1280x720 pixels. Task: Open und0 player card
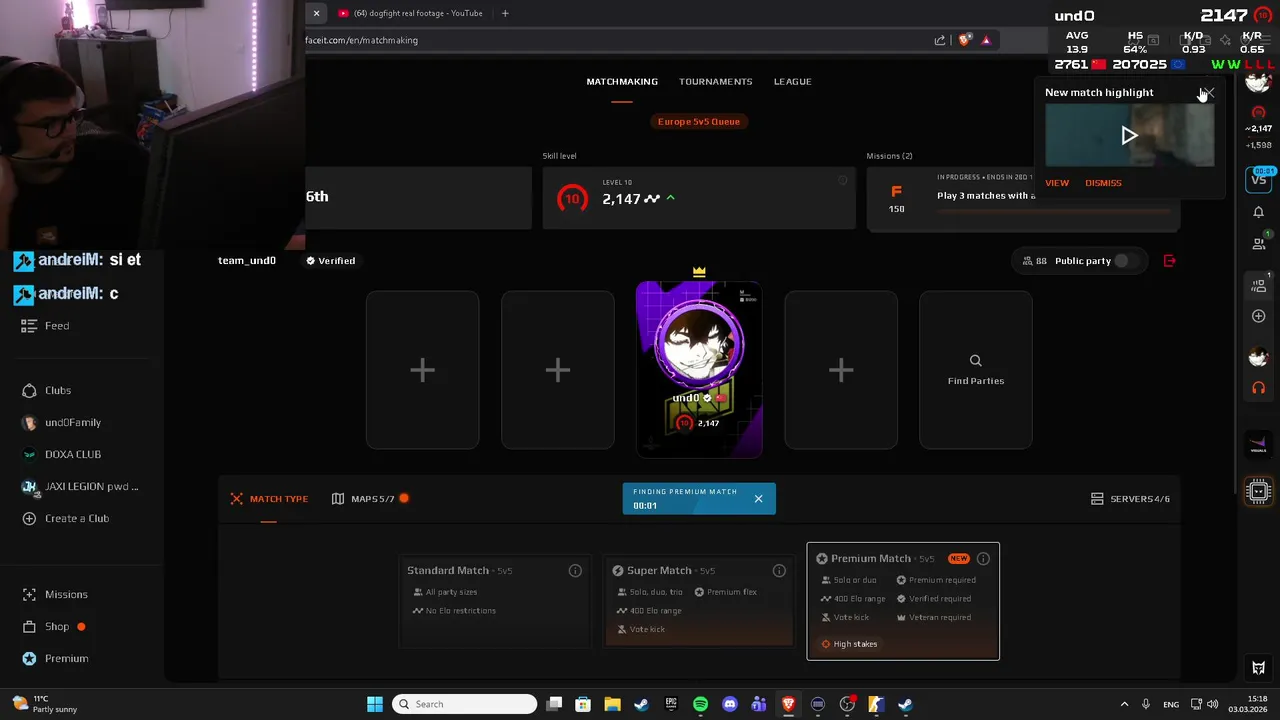point(699,370)
